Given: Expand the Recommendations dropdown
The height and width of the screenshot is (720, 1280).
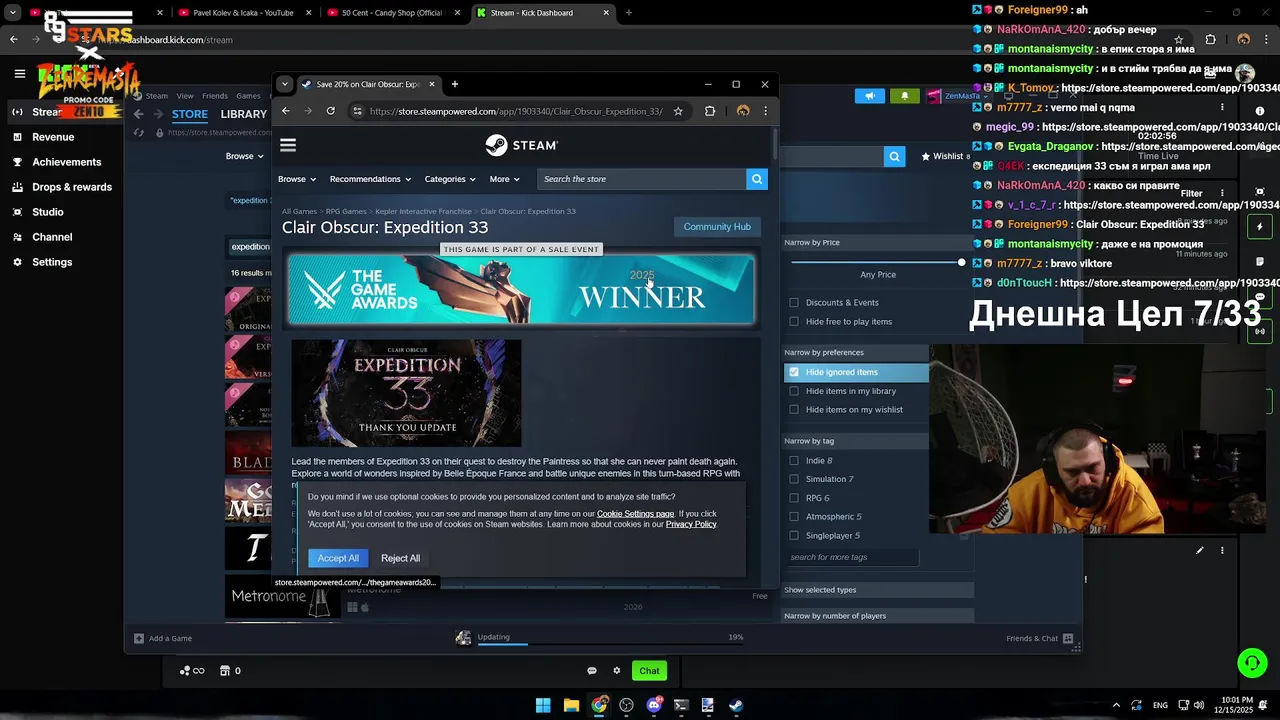Looking at the screenshot, I should (370, 179).
